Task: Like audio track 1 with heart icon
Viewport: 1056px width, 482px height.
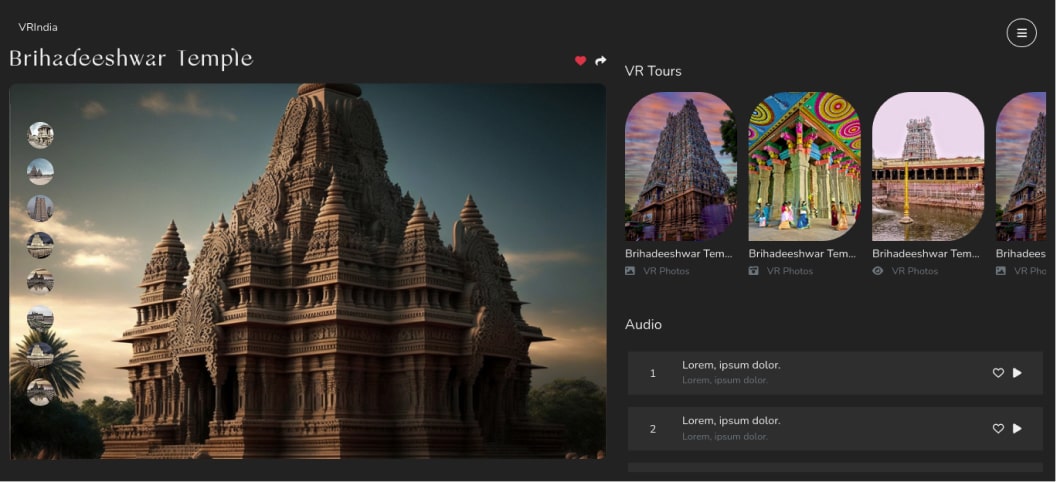Action: [998, 373]
